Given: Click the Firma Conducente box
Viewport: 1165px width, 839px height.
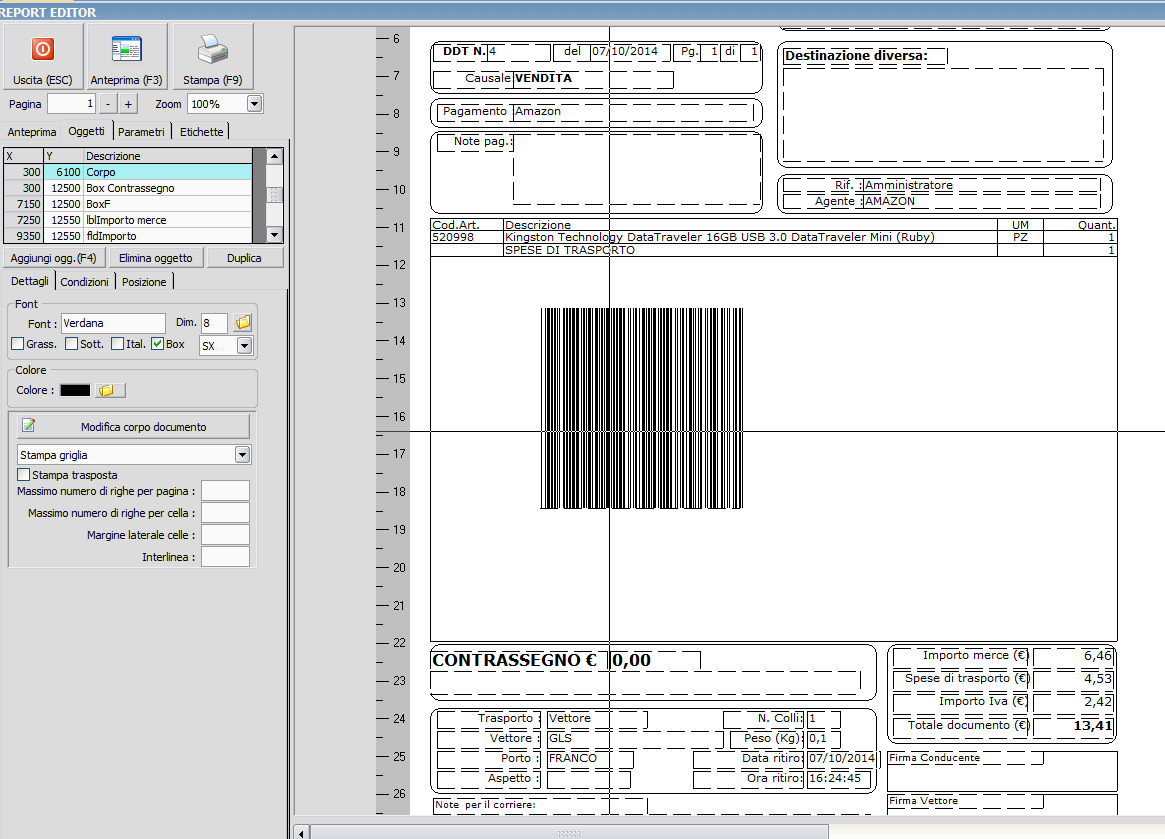Looking at the screenshot, I should [1002, 771].
